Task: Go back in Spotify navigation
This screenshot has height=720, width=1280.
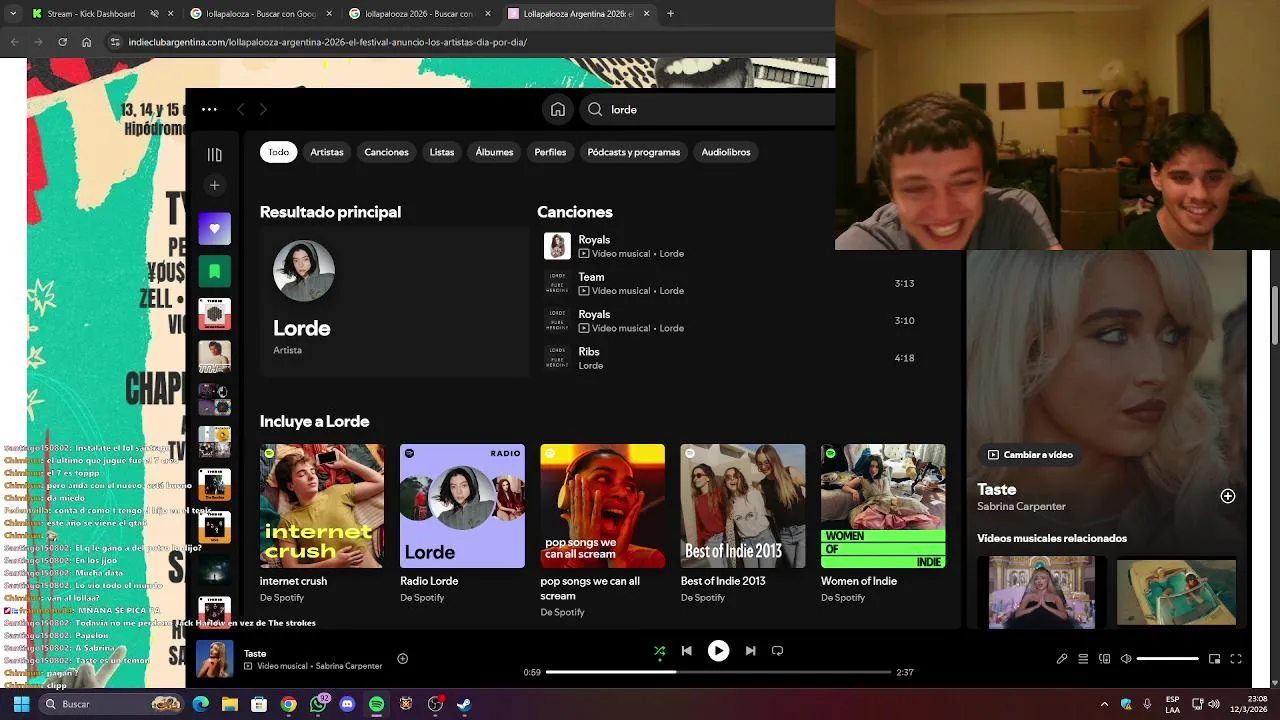Action: pyautogui.click(x=240, y=109)
